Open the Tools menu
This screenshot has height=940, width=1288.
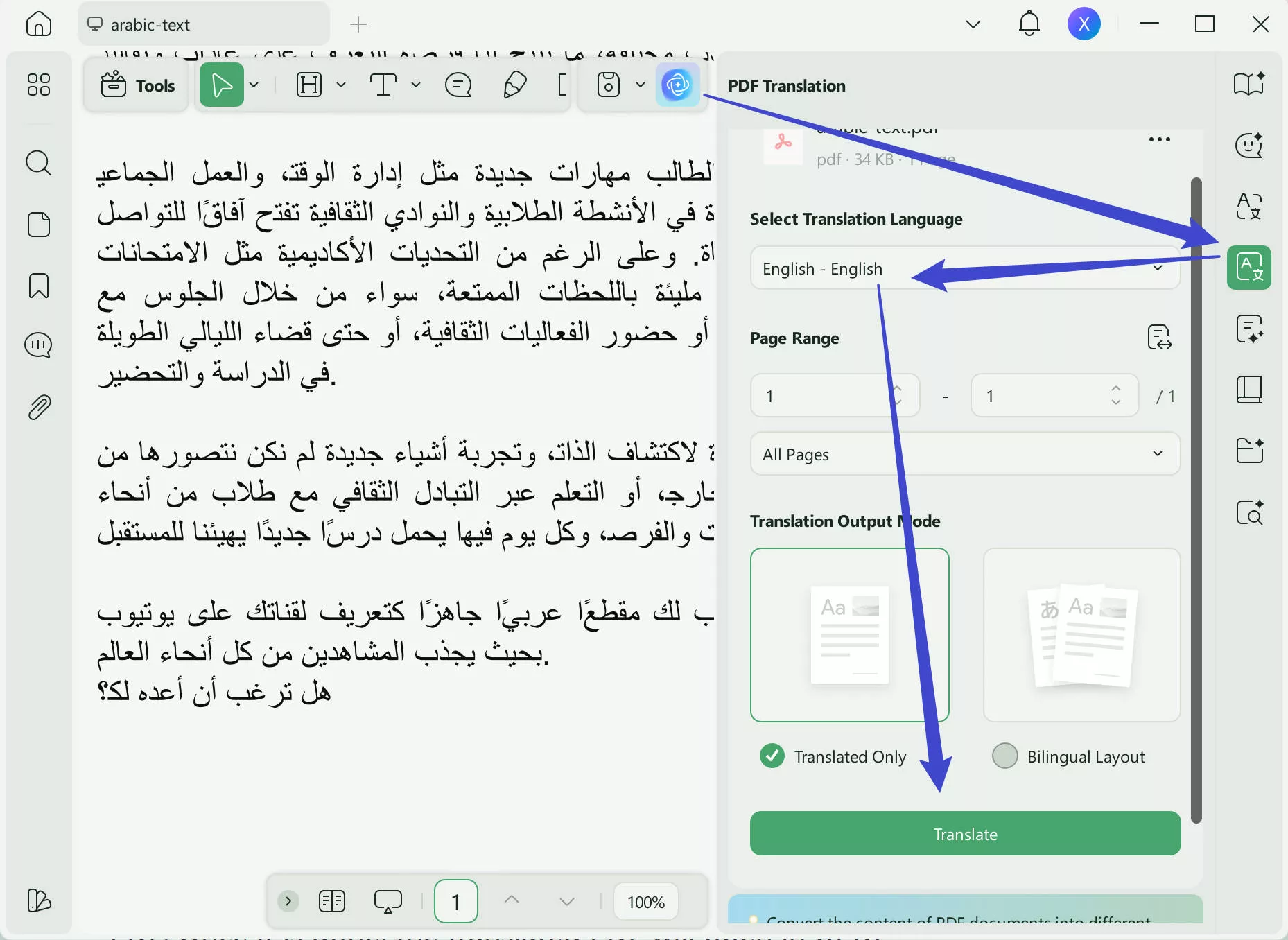click(136, 85)
